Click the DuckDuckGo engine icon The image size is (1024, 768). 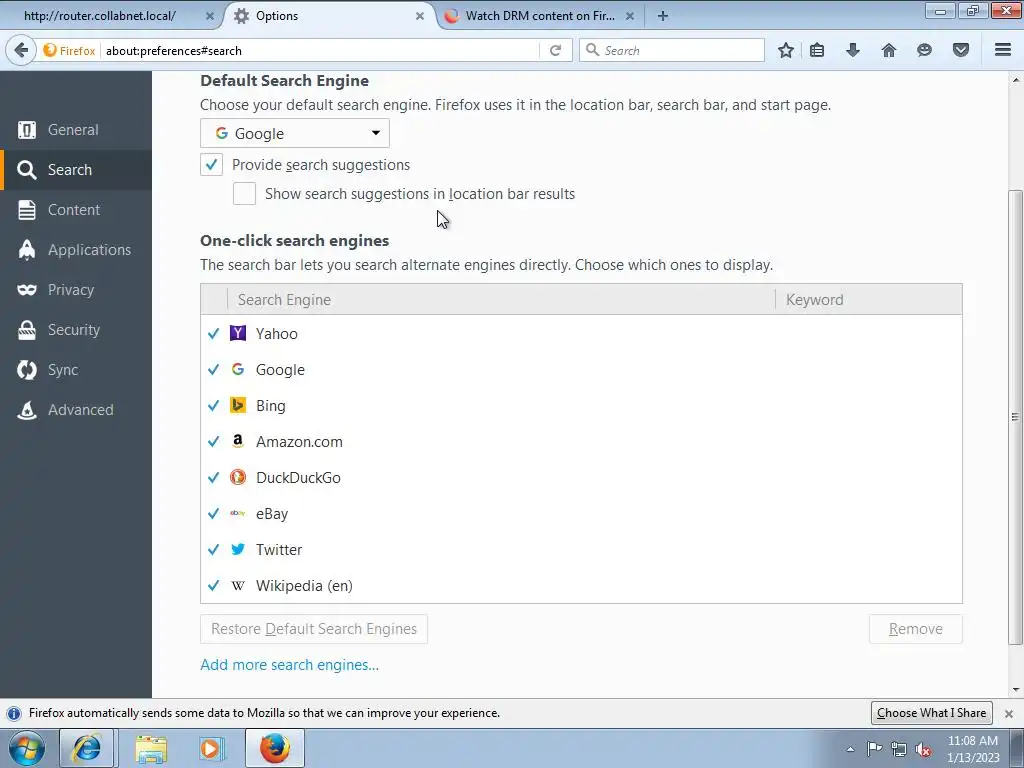238,477
